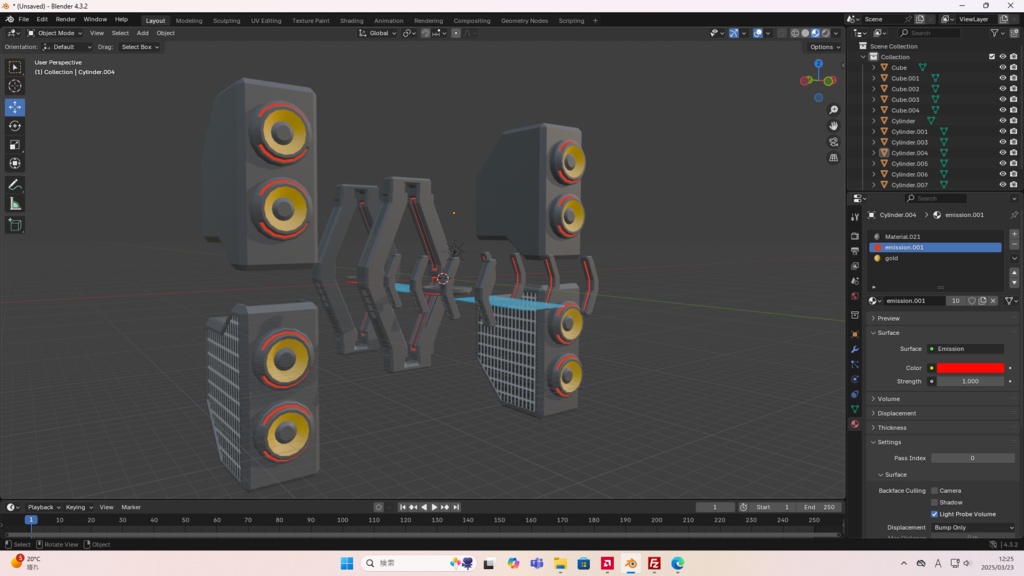The image size is (1024, 576).
Task: Click the viewport zoom magnifier icon
Action: pyautogui.click(x=833, y=110)
